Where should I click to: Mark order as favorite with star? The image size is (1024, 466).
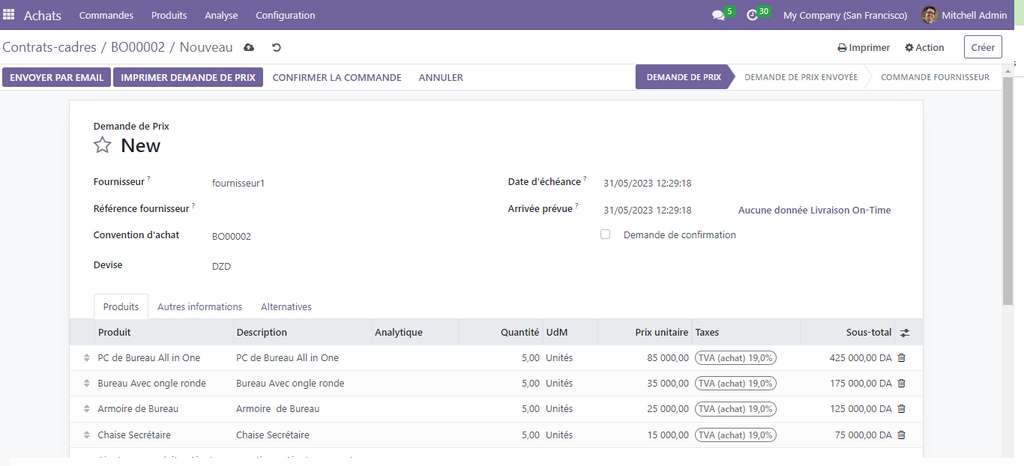pos(102,146)
